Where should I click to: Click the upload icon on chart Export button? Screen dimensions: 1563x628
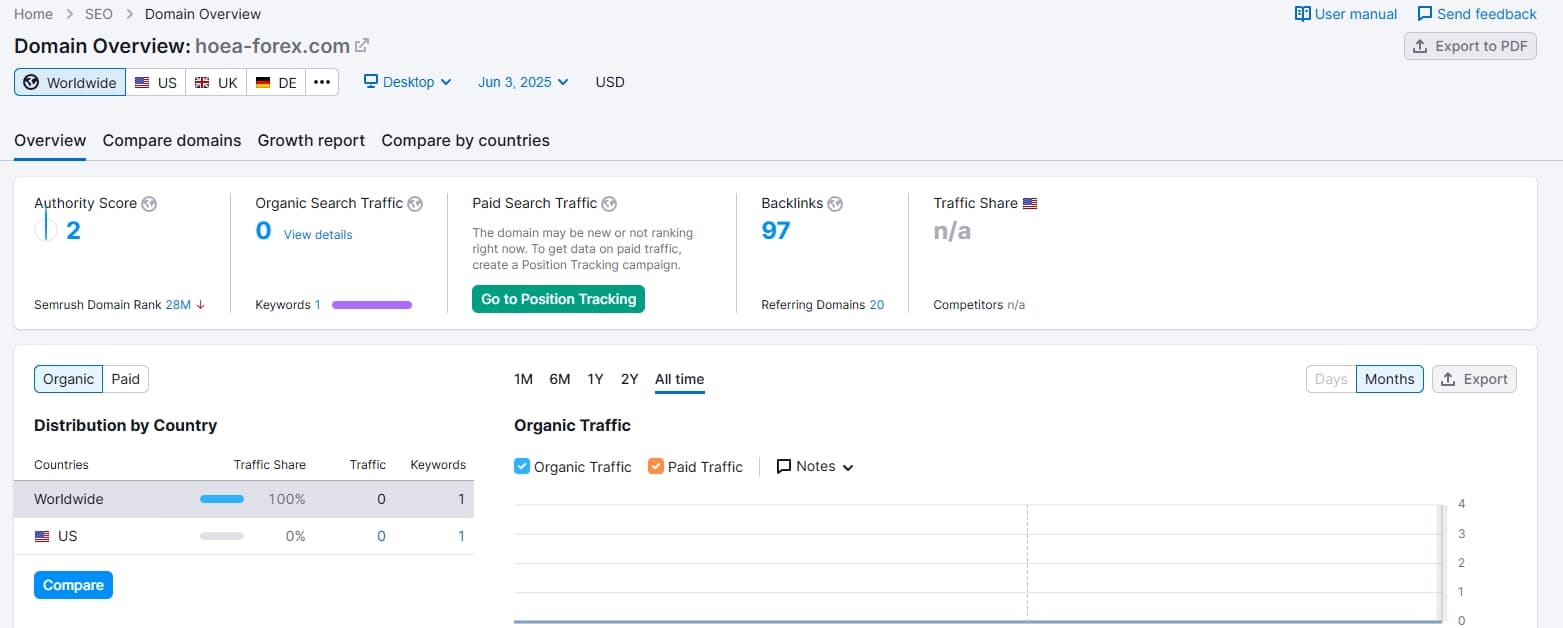point(1448,379)
